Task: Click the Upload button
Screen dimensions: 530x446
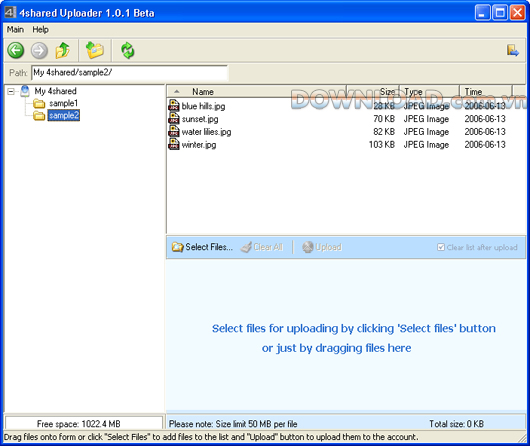Action: tap(322, 247)
